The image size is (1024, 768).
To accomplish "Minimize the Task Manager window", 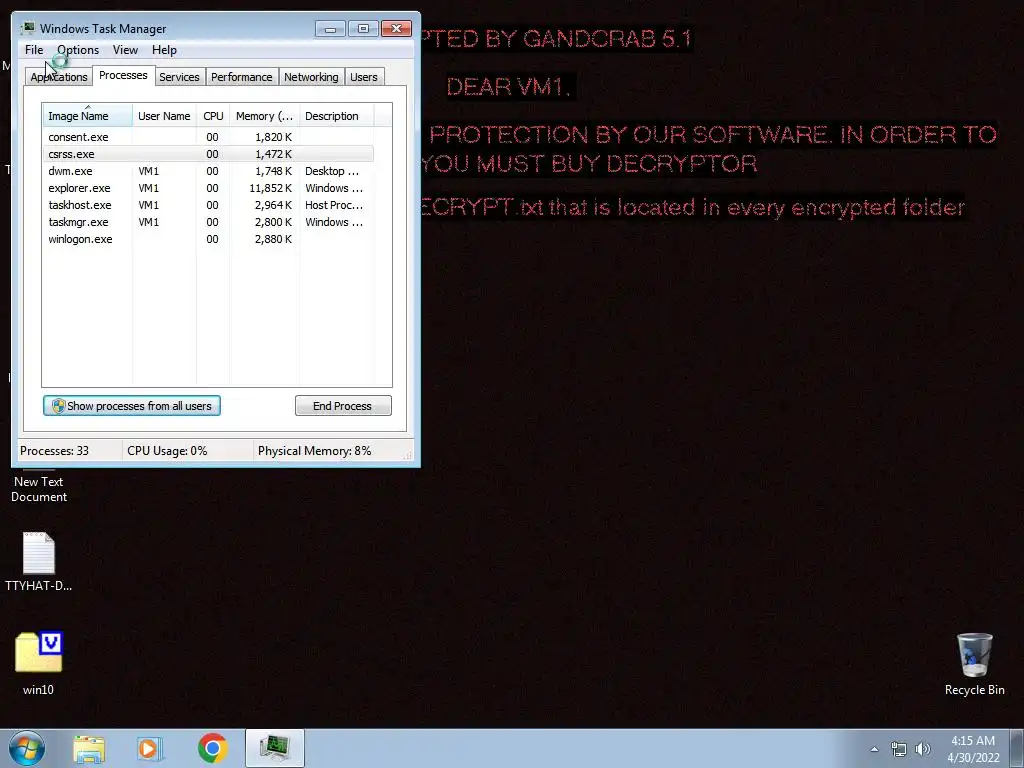I will (330, 29).
